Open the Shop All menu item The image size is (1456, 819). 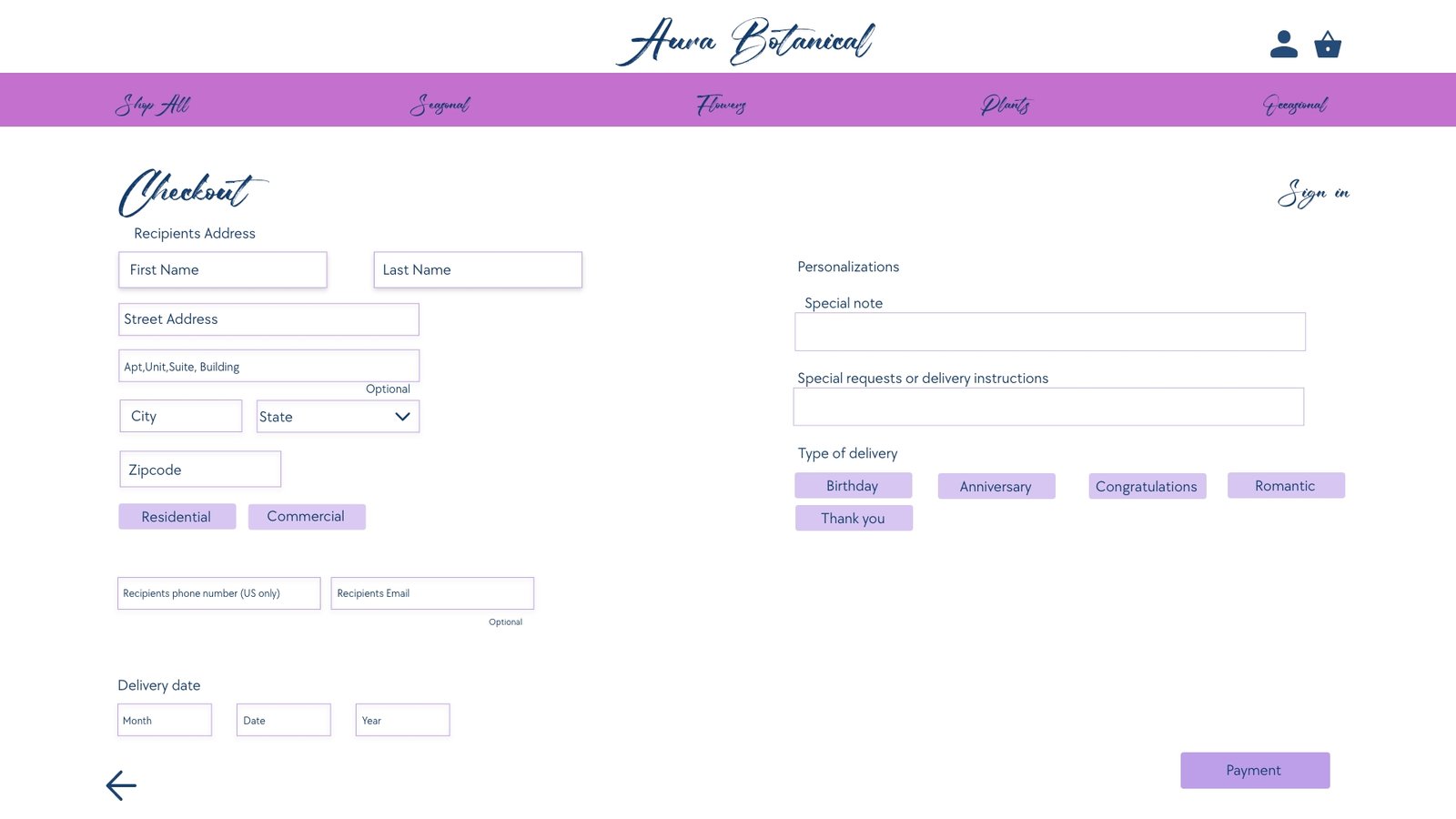(152, 105)
